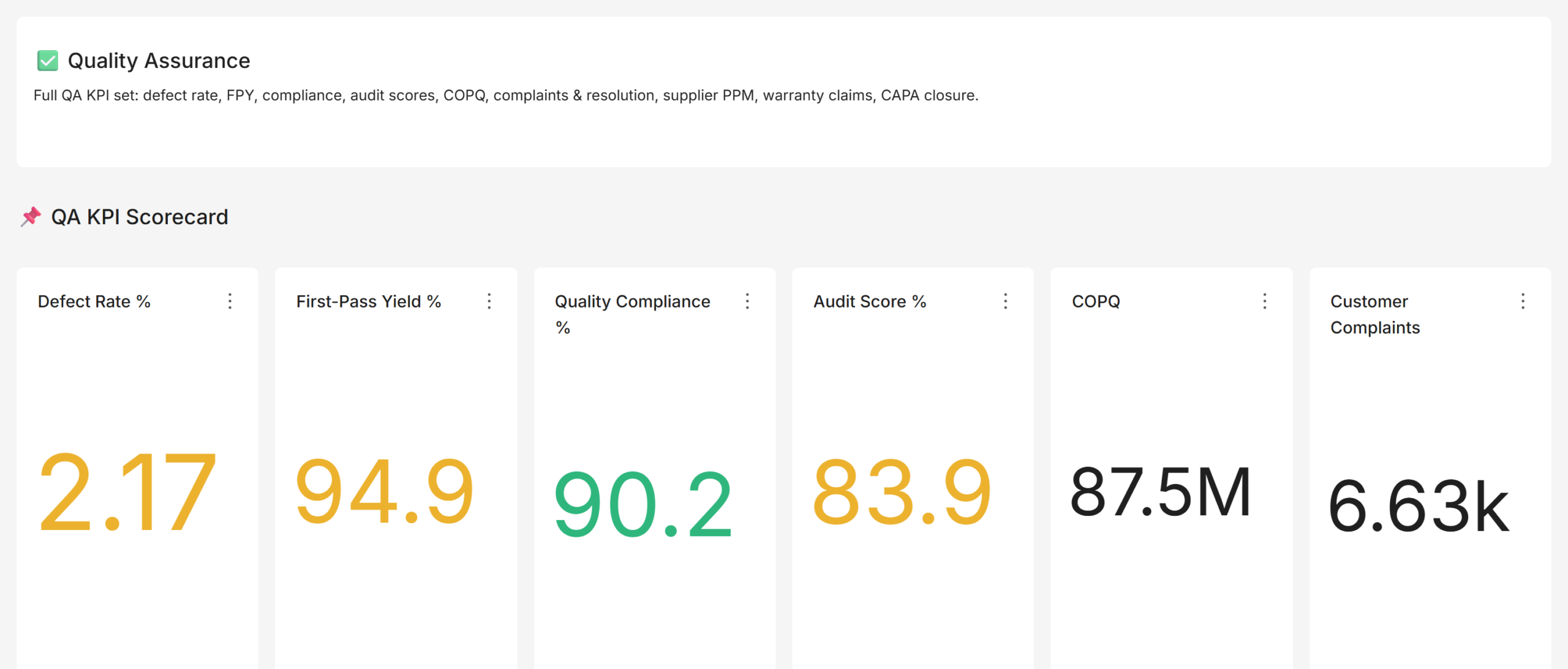Open the Quality Compliance % card options menu
Screen dimensions: 1568x669
click(747, 301)
